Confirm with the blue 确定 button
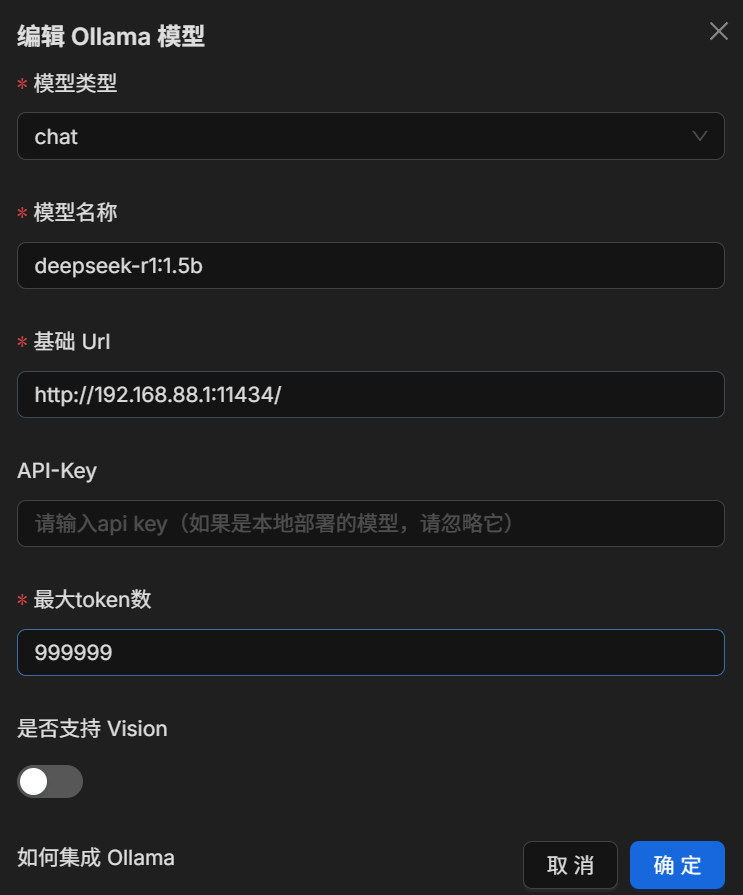The width and height of the screenshot is (743, 895). click(677, 865)
